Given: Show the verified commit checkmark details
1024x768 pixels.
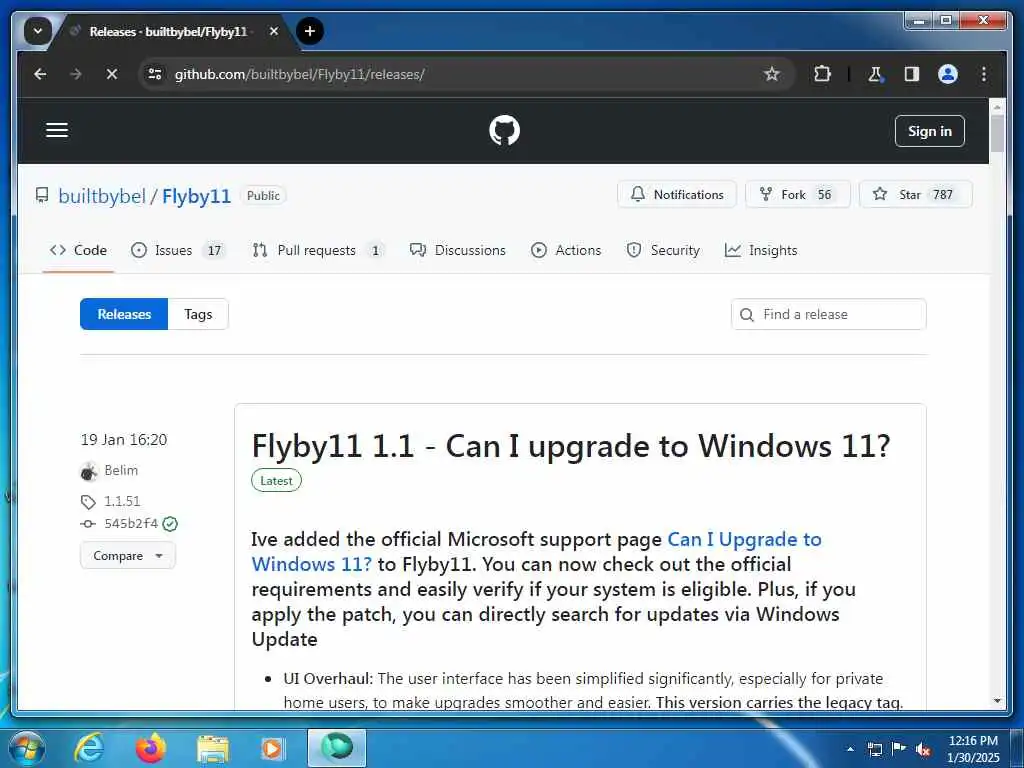Looking at the screenshot, I should [x=170, y=524].
